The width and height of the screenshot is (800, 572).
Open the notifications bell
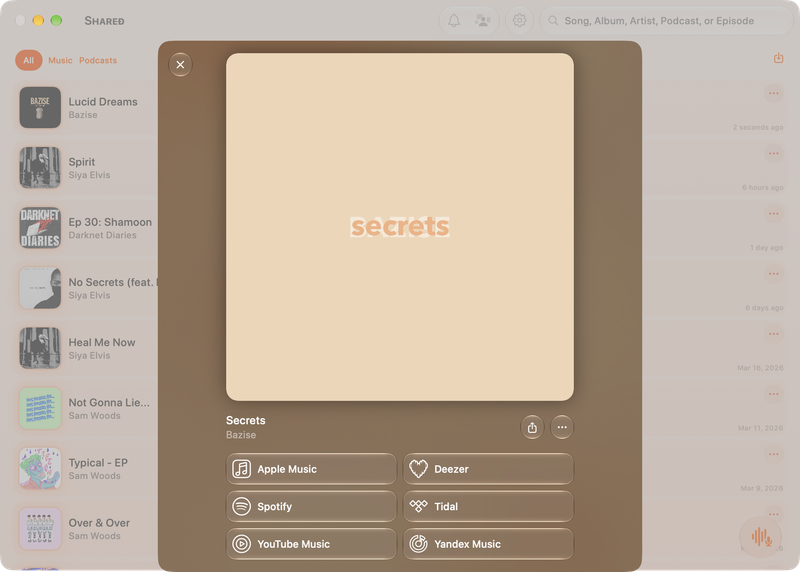(x=454, y=20)
